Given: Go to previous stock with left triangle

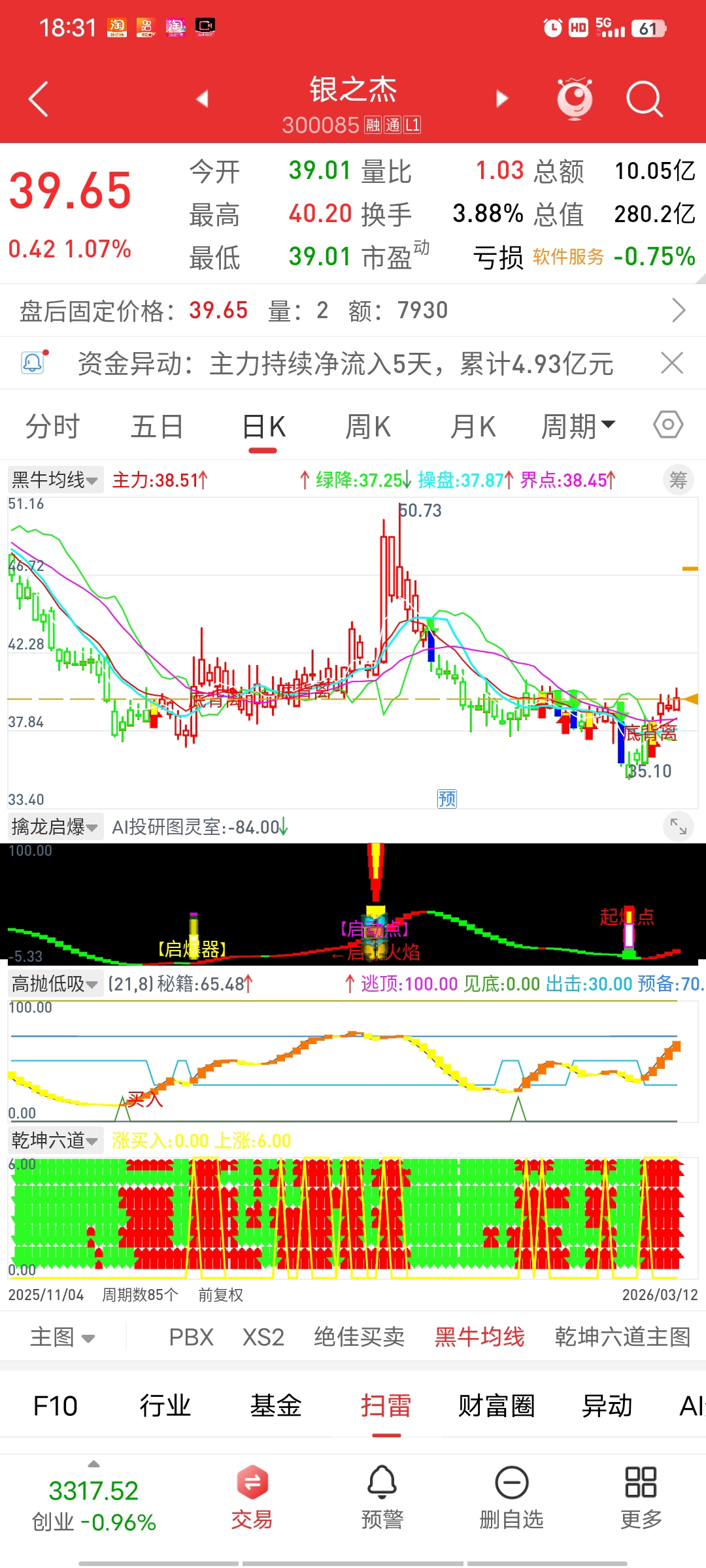Looking at the screenshot, I should (202, 99).
